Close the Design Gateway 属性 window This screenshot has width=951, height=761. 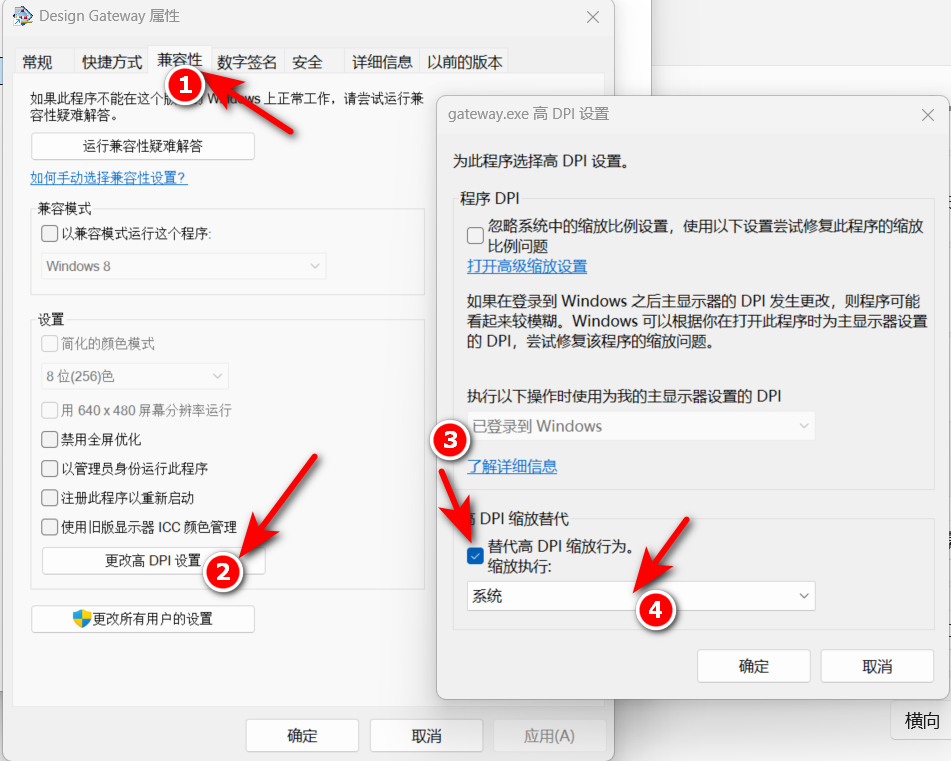coord(593,17)
